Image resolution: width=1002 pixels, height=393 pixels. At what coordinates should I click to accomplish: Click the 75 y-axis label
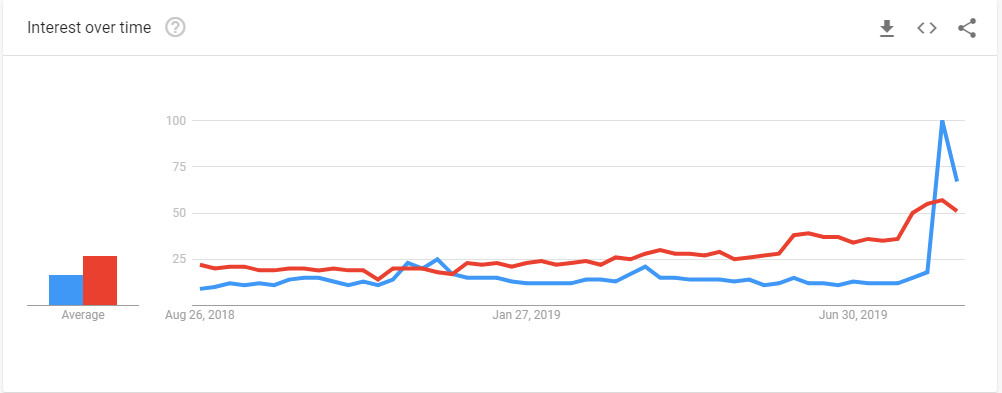click(x=180, y=167)
